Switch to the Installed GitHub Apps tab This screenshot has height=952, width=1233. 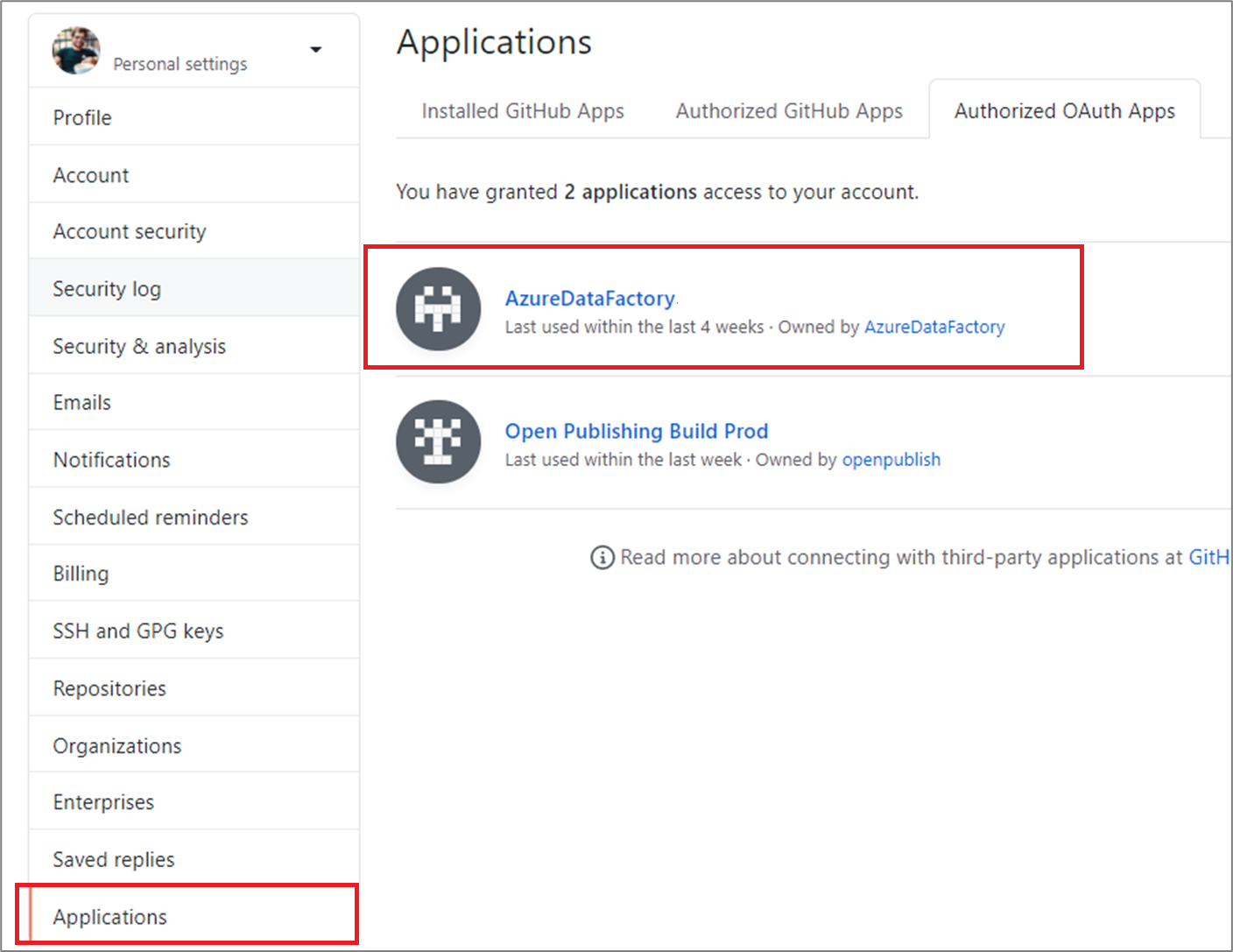click(x=522, y=110)
